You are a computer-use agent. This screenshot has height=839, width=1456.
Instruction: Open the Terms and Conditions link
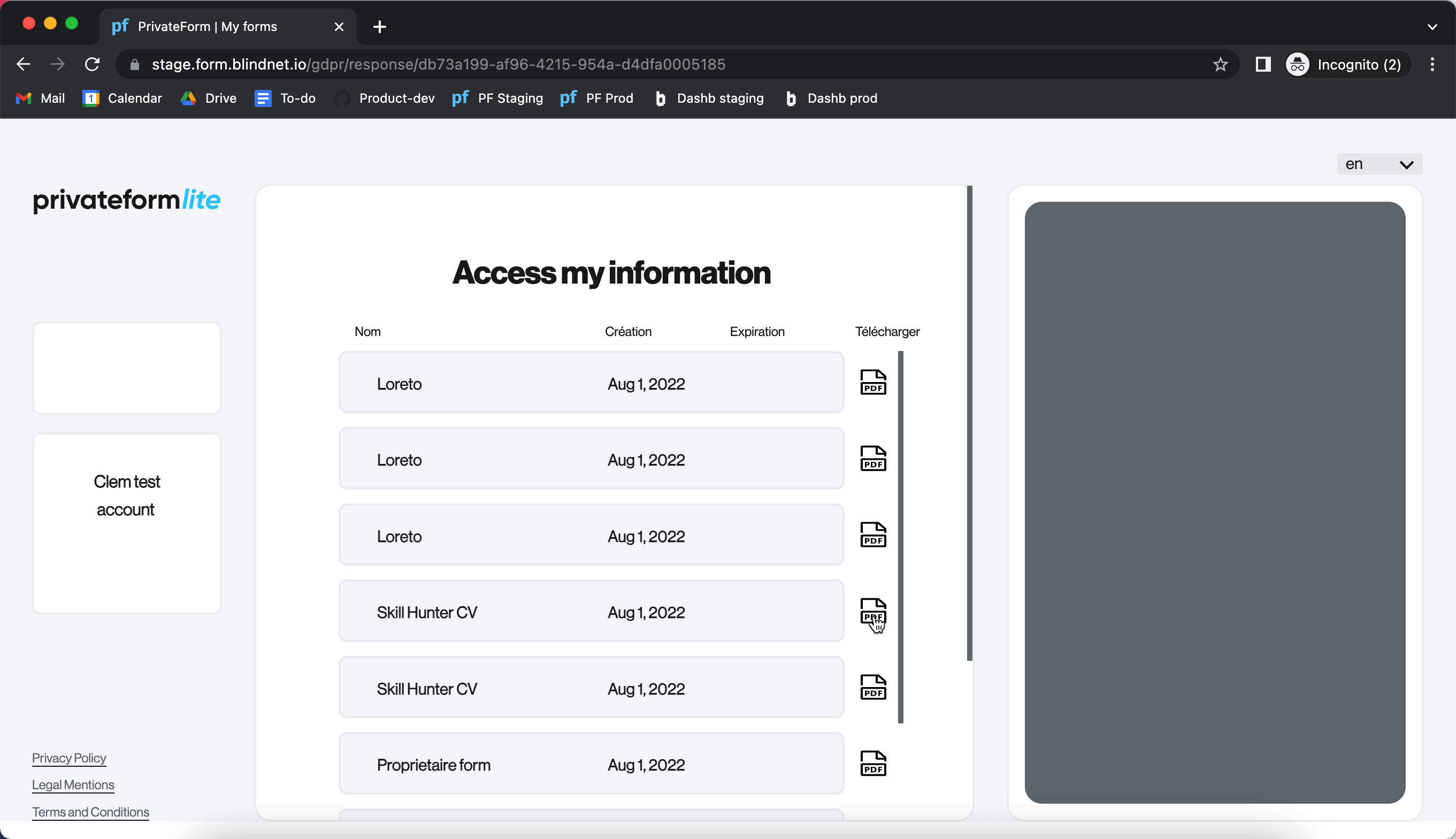tap(90, 812)
